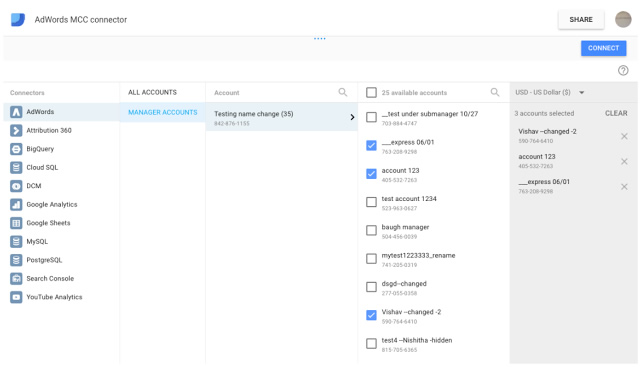Click the '3 accounts selected' text
Screen dimensions: 640x367
[x=544, y=113]
